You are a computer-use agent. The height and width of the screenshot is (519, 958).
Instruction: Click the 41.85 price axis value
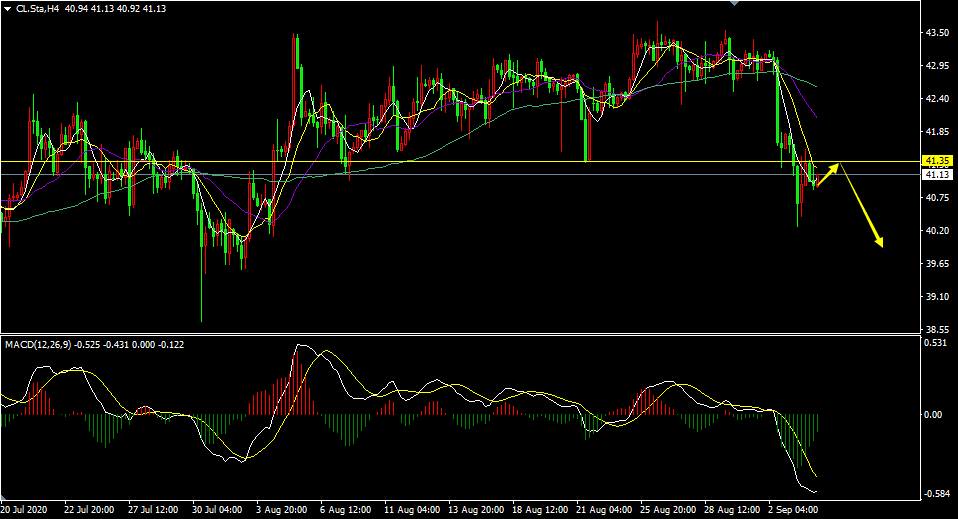point(937,131)
